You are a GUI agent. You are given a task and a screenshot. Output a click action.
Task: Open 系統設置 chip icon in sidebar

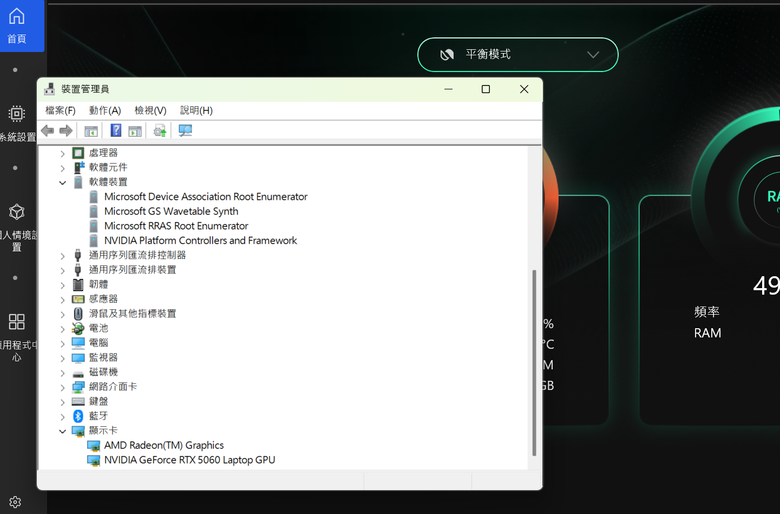[16, 114]
